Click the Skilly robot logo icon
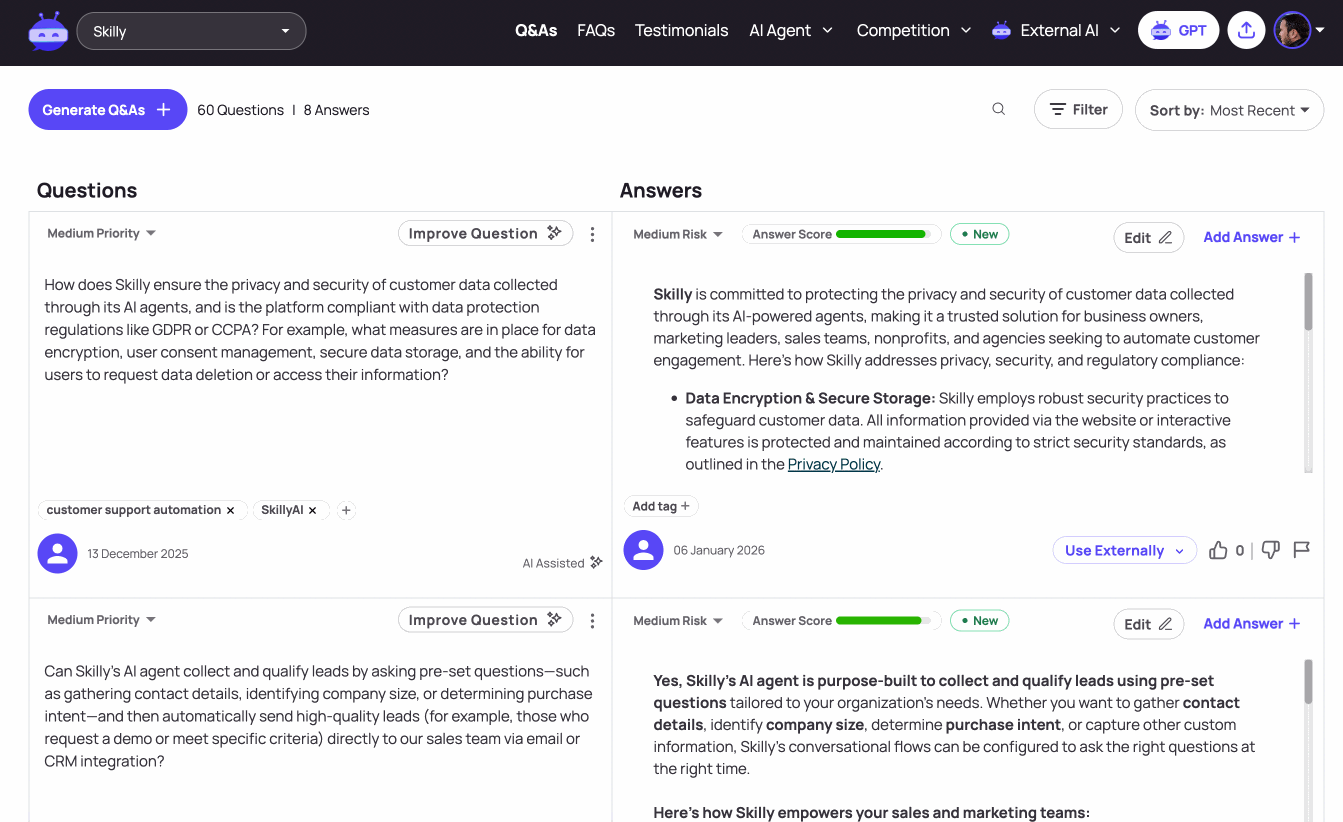This screenshot has height=822, width=1343. pyautogui.click(x=48, y=31)
